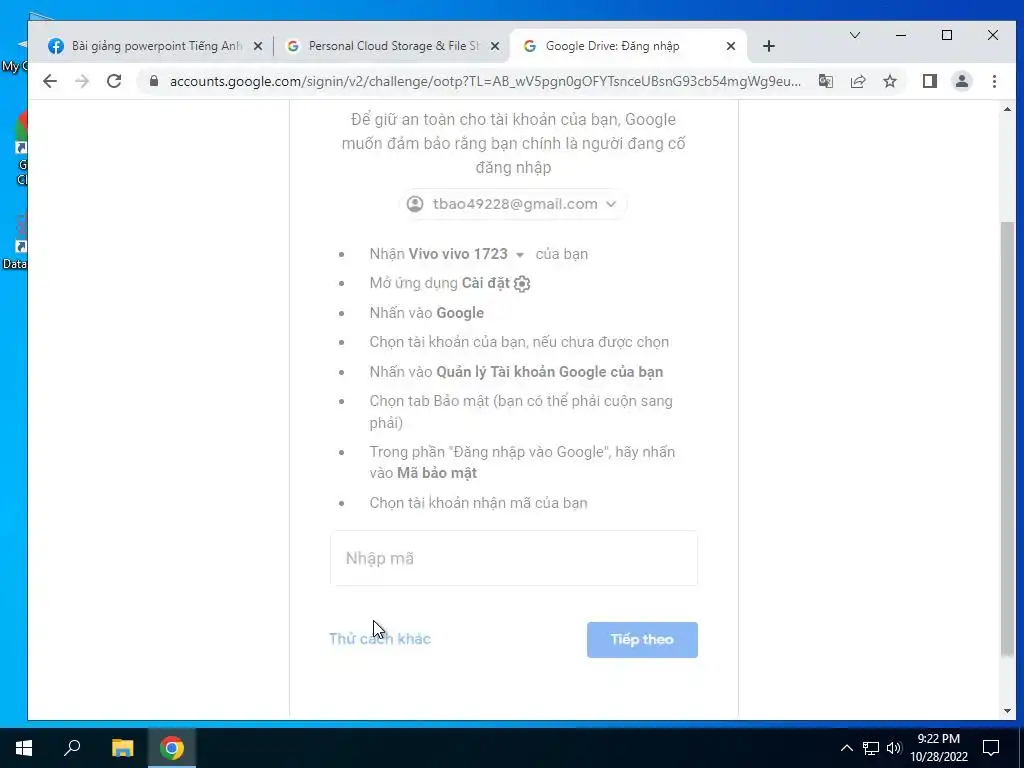Open the Chrome three-dot menu
The width and height of the screenshot is (1024, 768).
(x=994, y=81)
